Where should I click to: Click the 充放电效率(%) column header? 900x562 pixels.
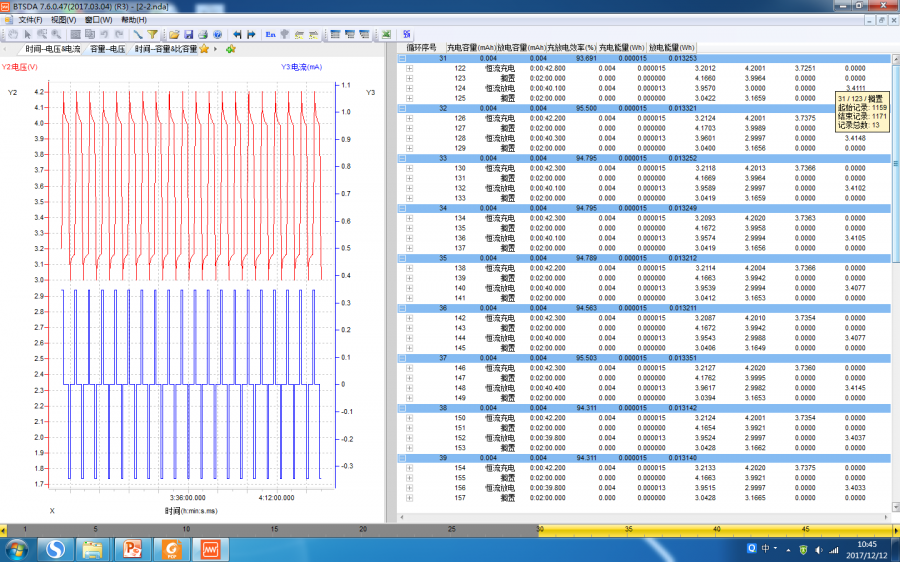571,48
